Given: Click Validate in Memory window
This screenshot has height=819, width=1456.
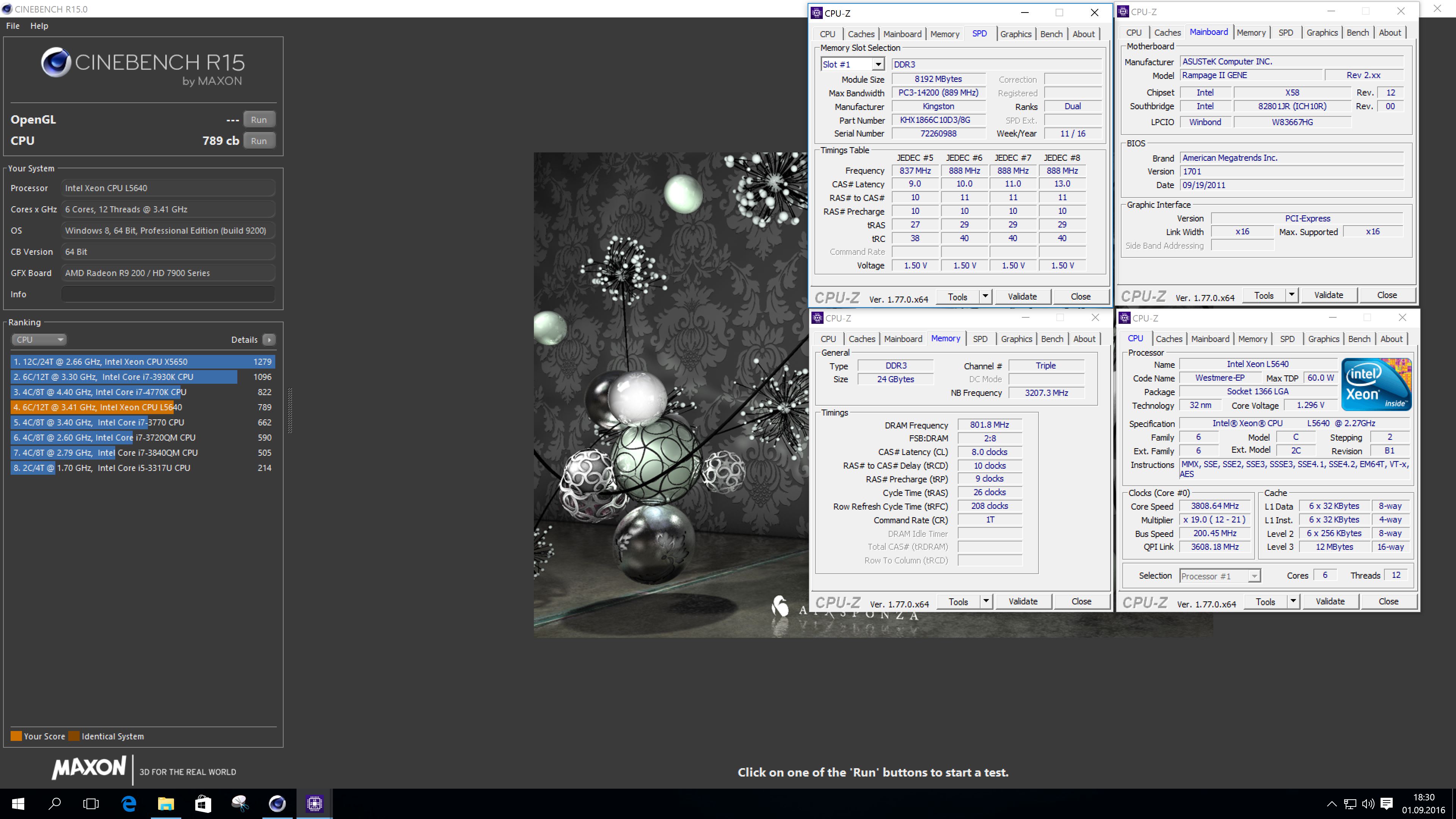Looking at the screenshot, I should pyautogui.click(x=1023, y=601).
